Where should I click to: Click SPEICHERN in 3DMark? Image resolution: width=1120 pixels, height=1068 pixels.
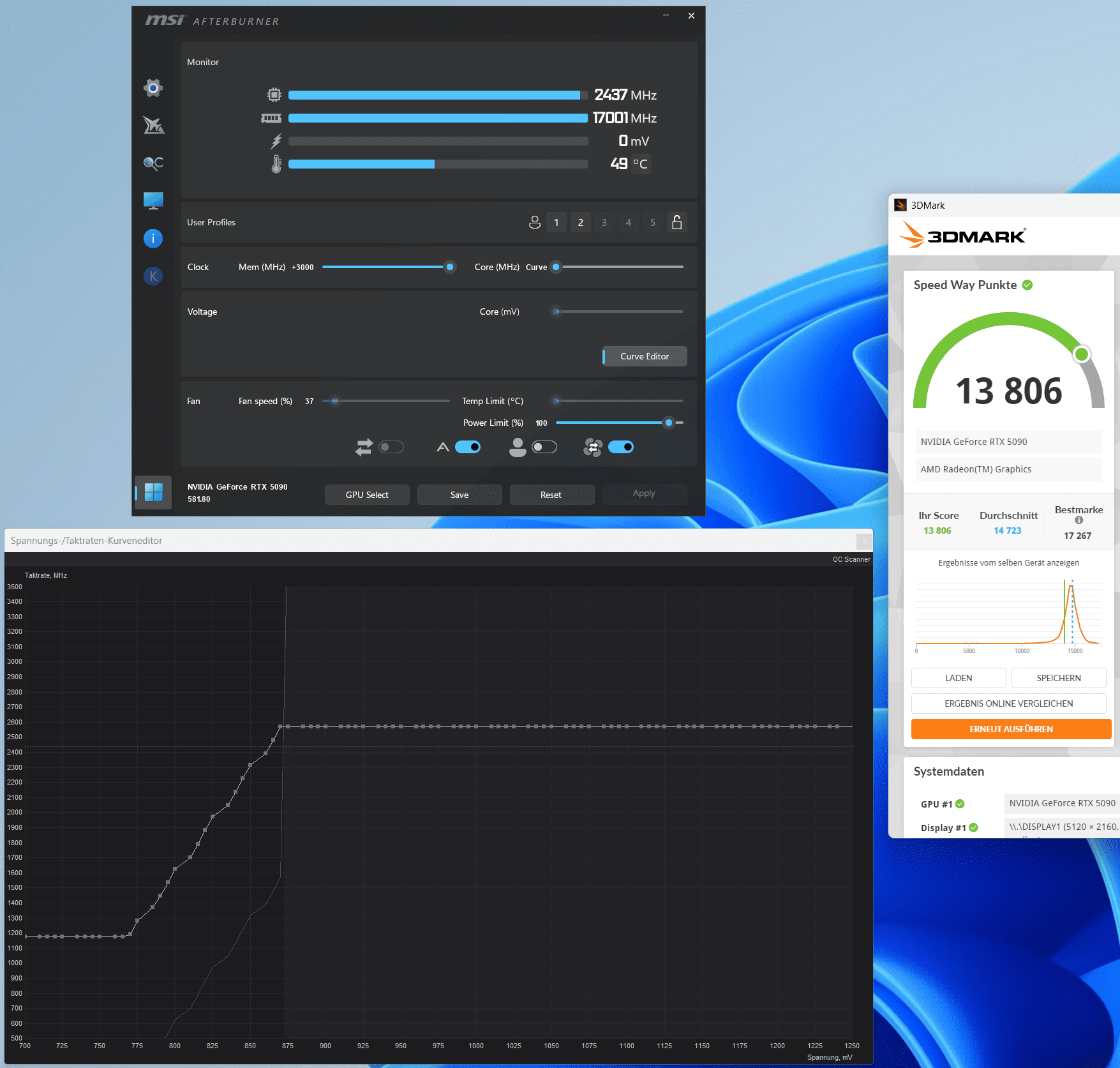(1059, 678)
